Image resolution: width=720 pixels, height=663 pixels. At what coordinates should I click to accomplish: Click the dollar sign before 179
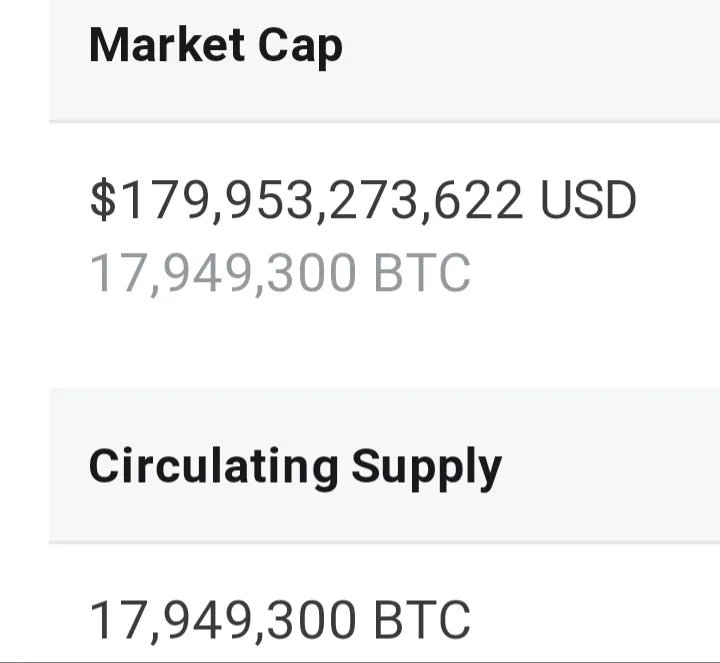click(103, 200)
